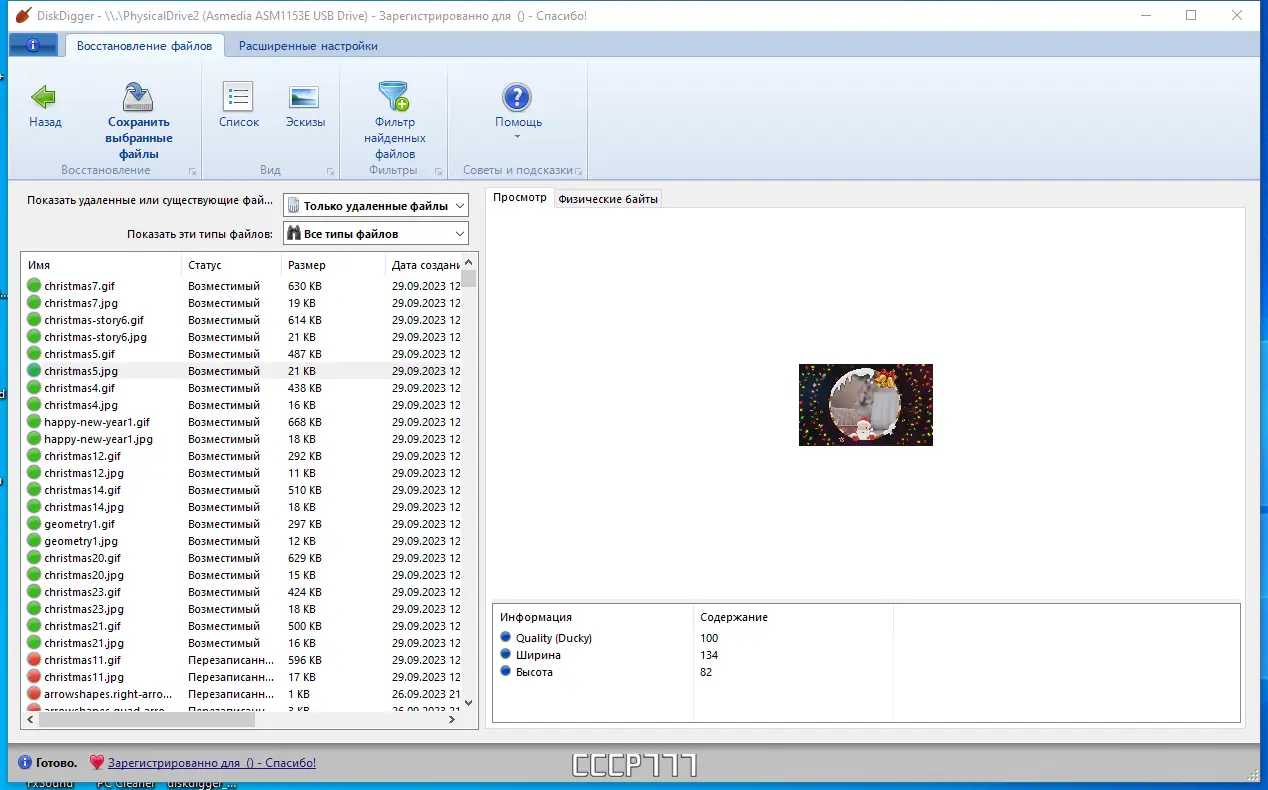Click the preview image thumbnail
This screenshot has width=1268, height=790.
pos(866,405)
